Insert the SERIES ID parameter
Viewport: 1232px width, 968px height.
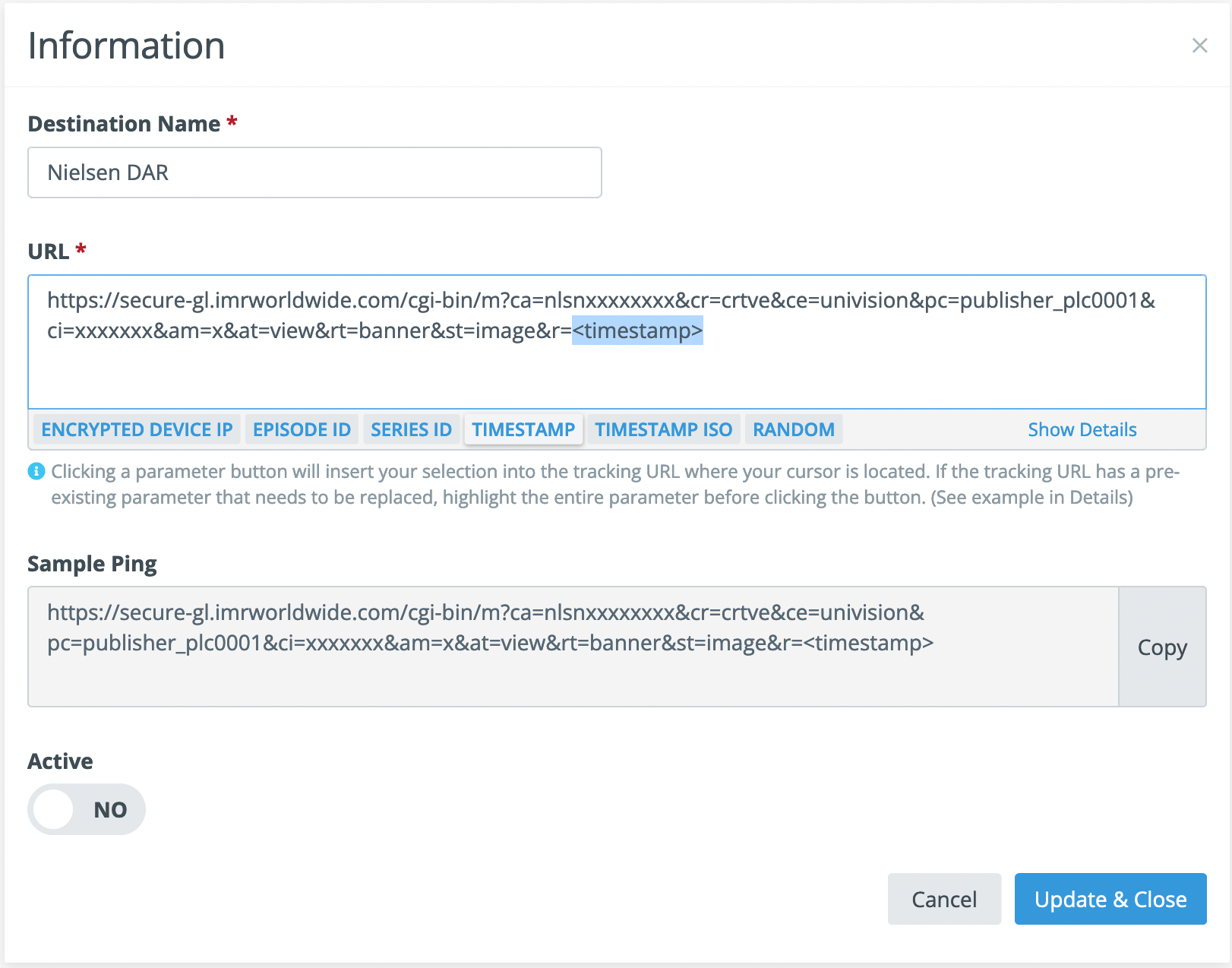point(411,429)
